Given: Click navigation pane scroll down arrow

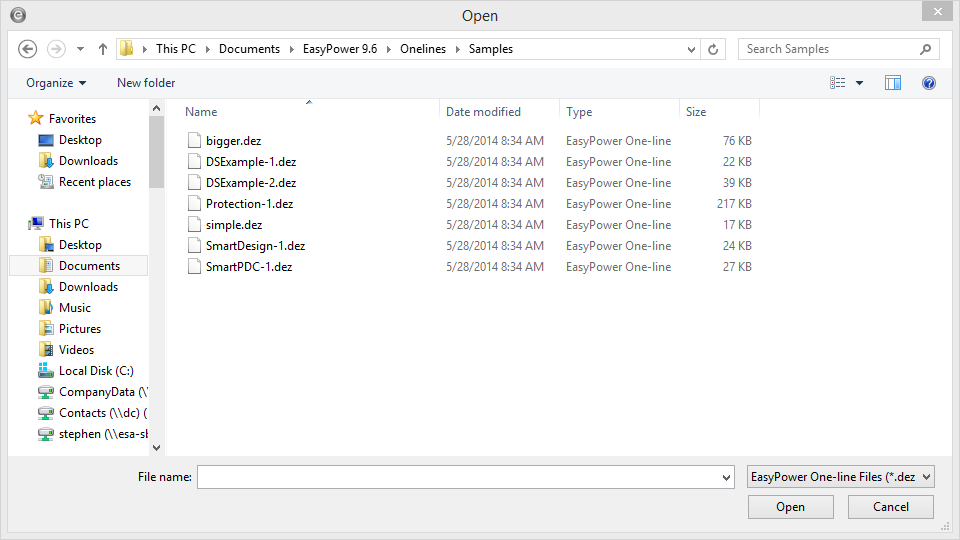Looking at the screenshot, I should coord(157,448).
